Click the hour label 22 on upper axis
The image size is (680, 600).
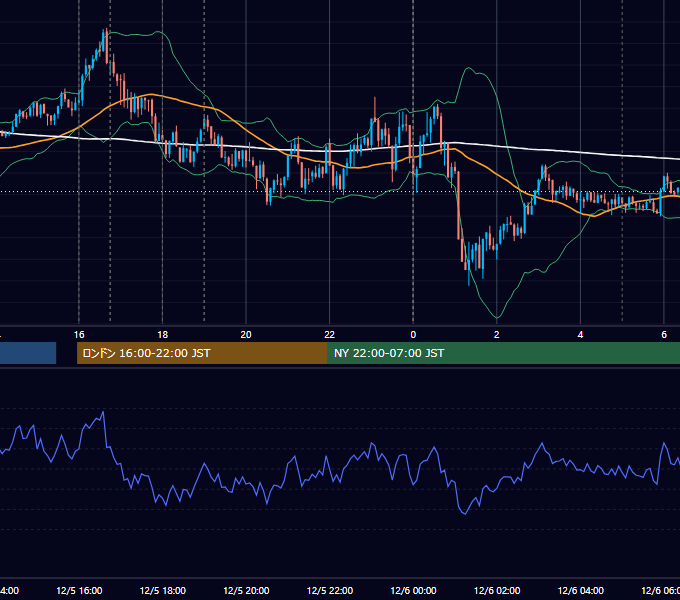pos(330,335)
